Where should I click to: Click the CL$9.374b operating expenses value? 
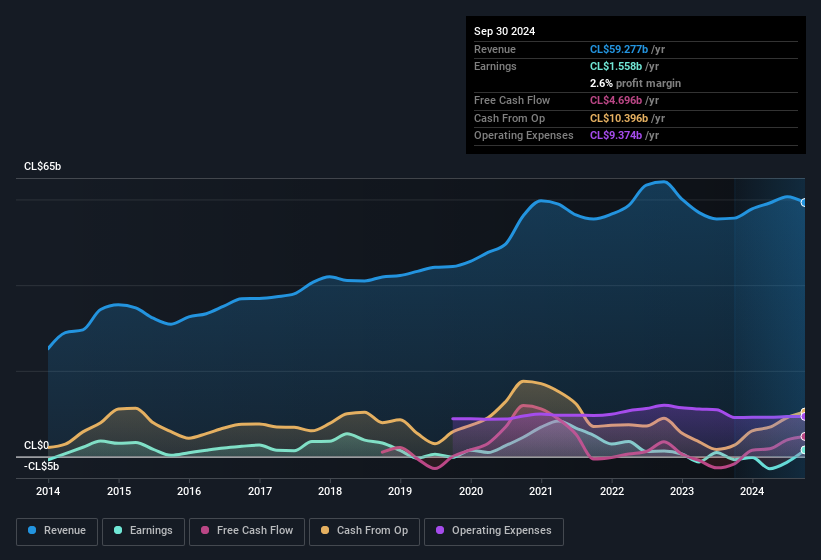(616, 135)
